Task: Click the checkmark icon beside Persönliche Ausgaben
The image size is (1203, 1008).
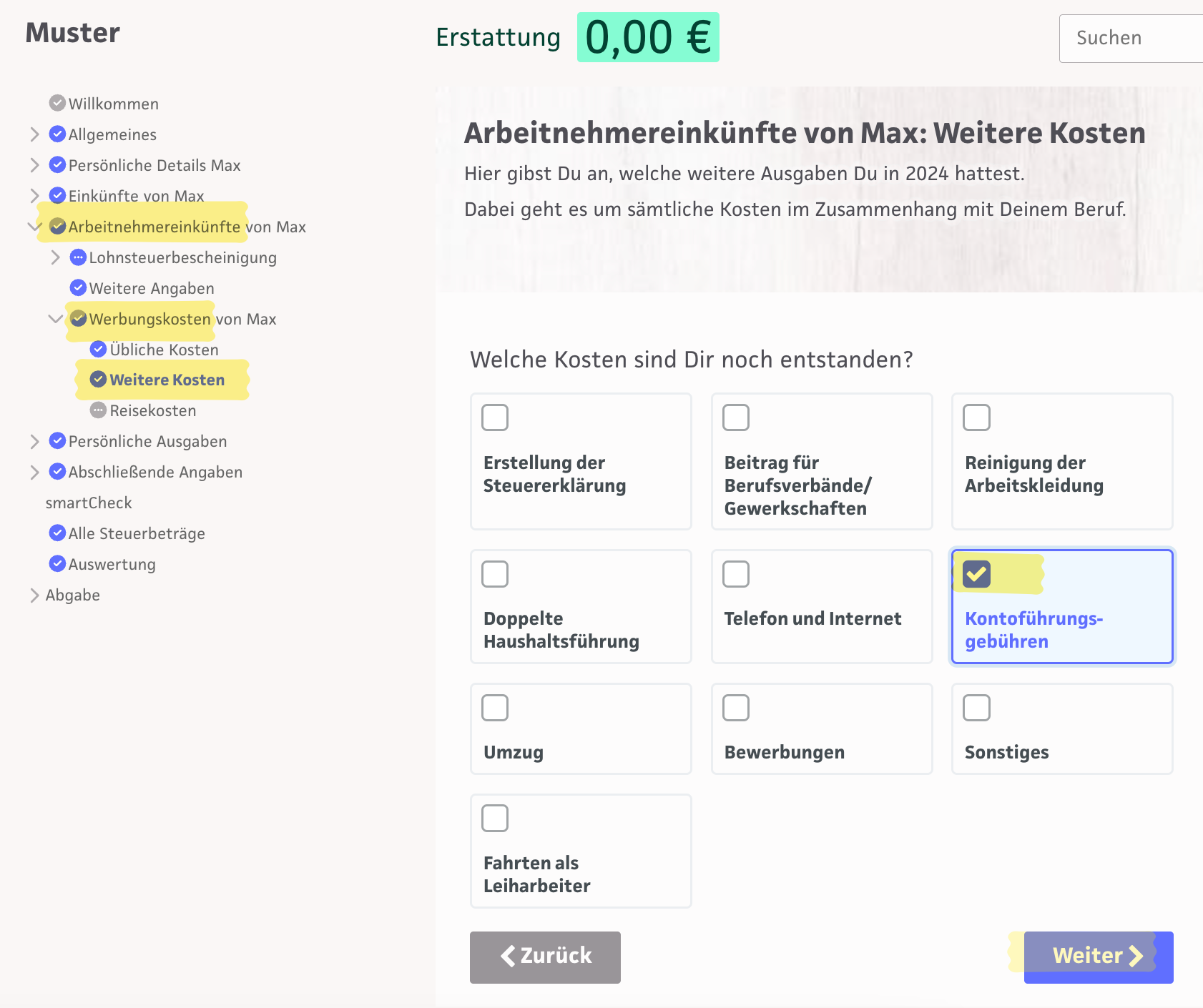Action: tap(57, 441)
